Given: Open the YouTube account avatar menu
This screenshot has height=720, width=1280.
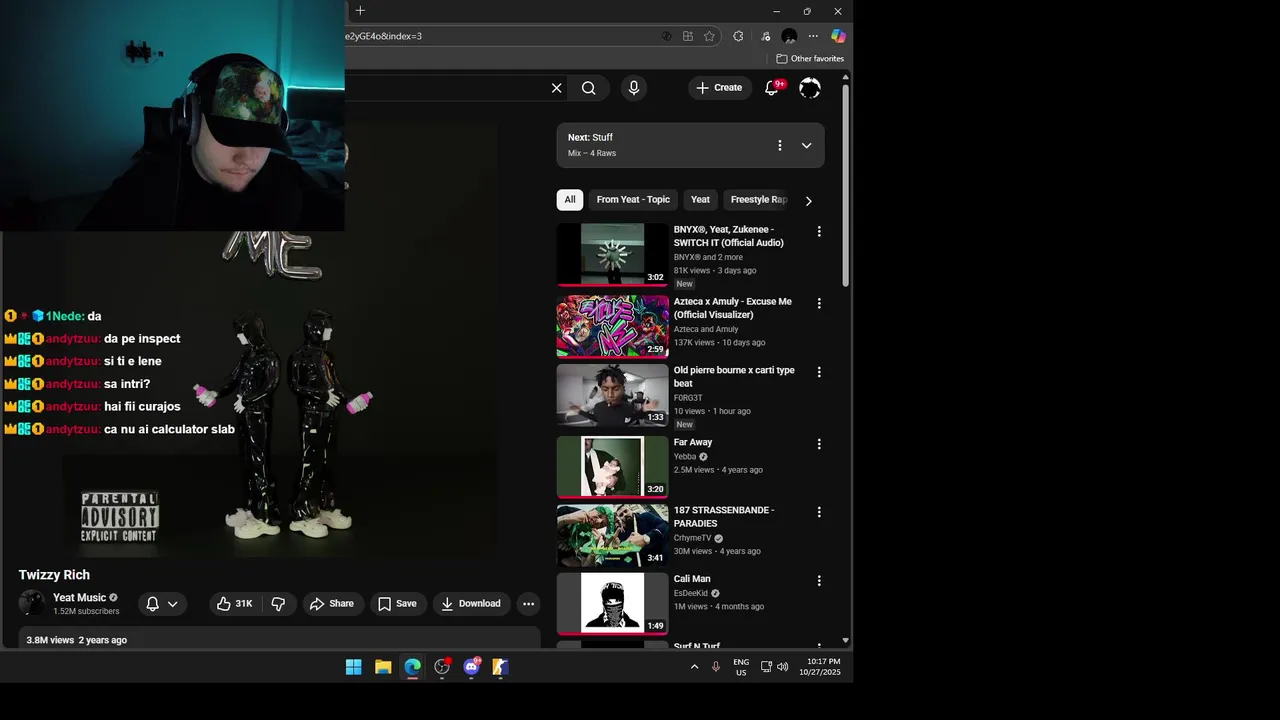Looking at the screenshot, I should point(810,88).
